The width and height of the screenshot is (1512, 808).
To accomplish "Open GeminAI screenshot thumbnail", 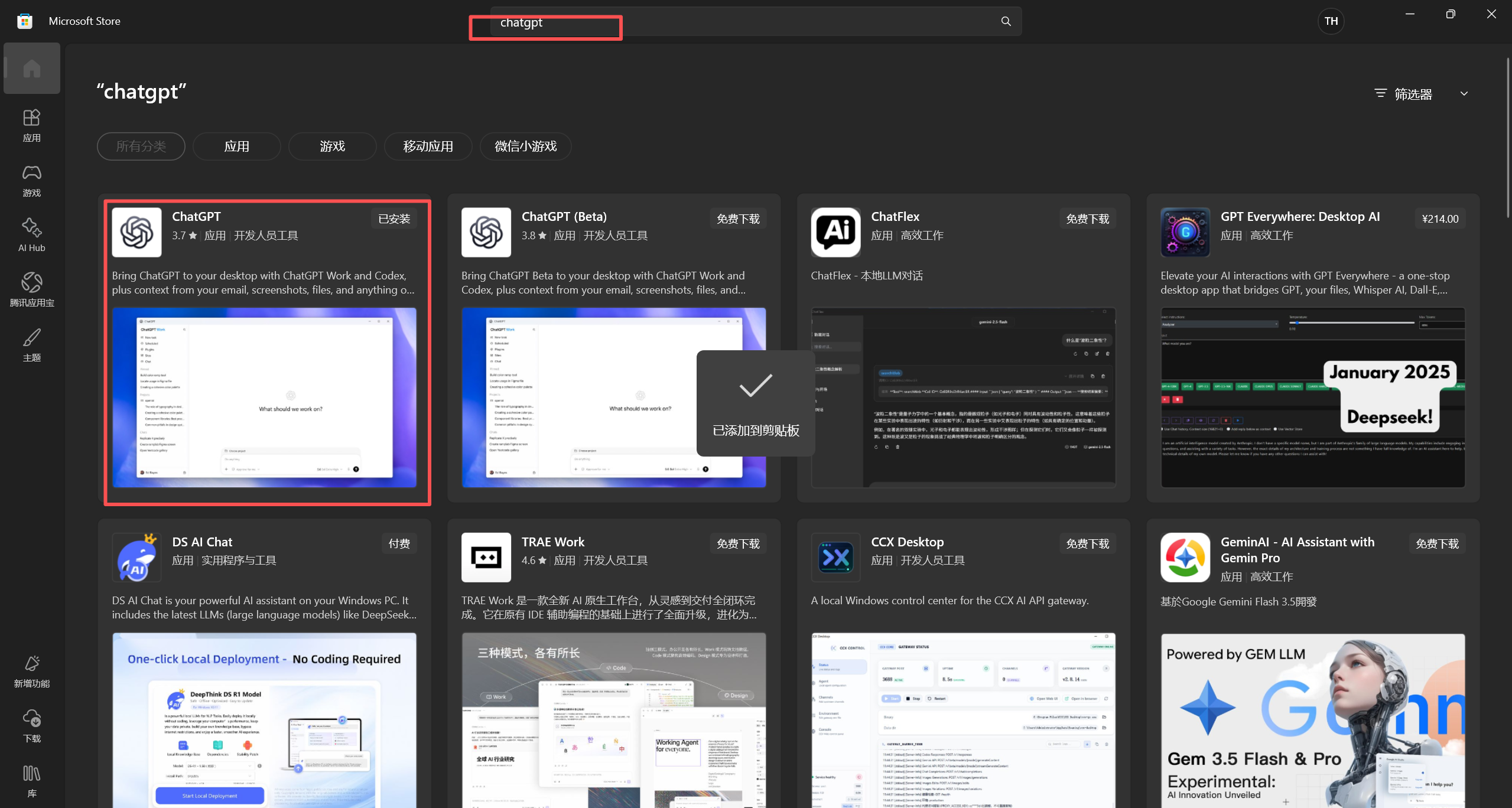I will click(1313, 720).
